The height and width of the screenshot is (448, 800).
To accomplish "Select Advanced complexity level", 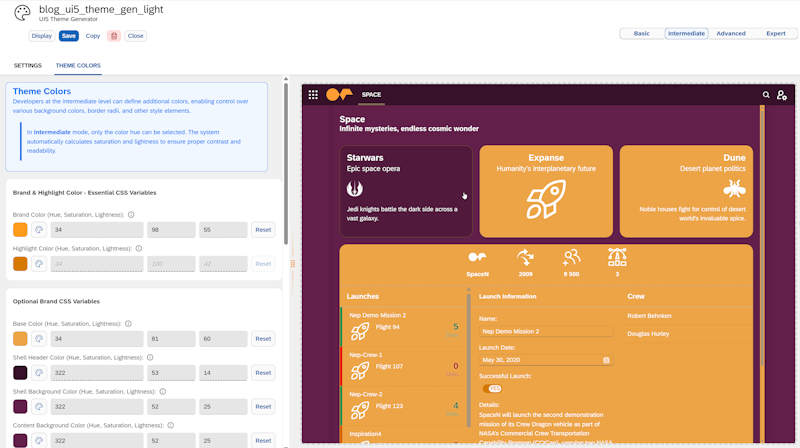I will 731,34.
